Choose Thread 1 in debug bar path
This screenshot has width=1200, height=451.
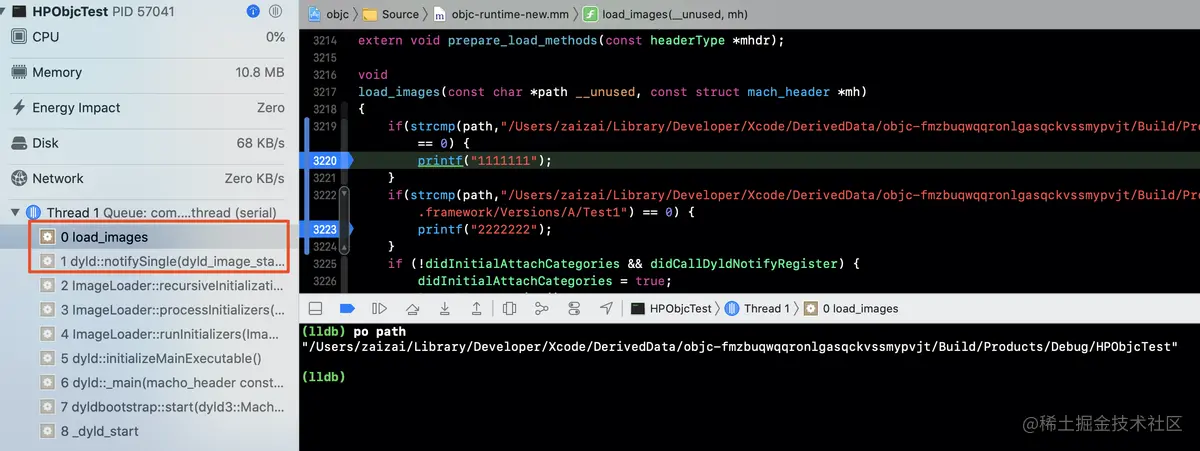[x=757, y=308]
